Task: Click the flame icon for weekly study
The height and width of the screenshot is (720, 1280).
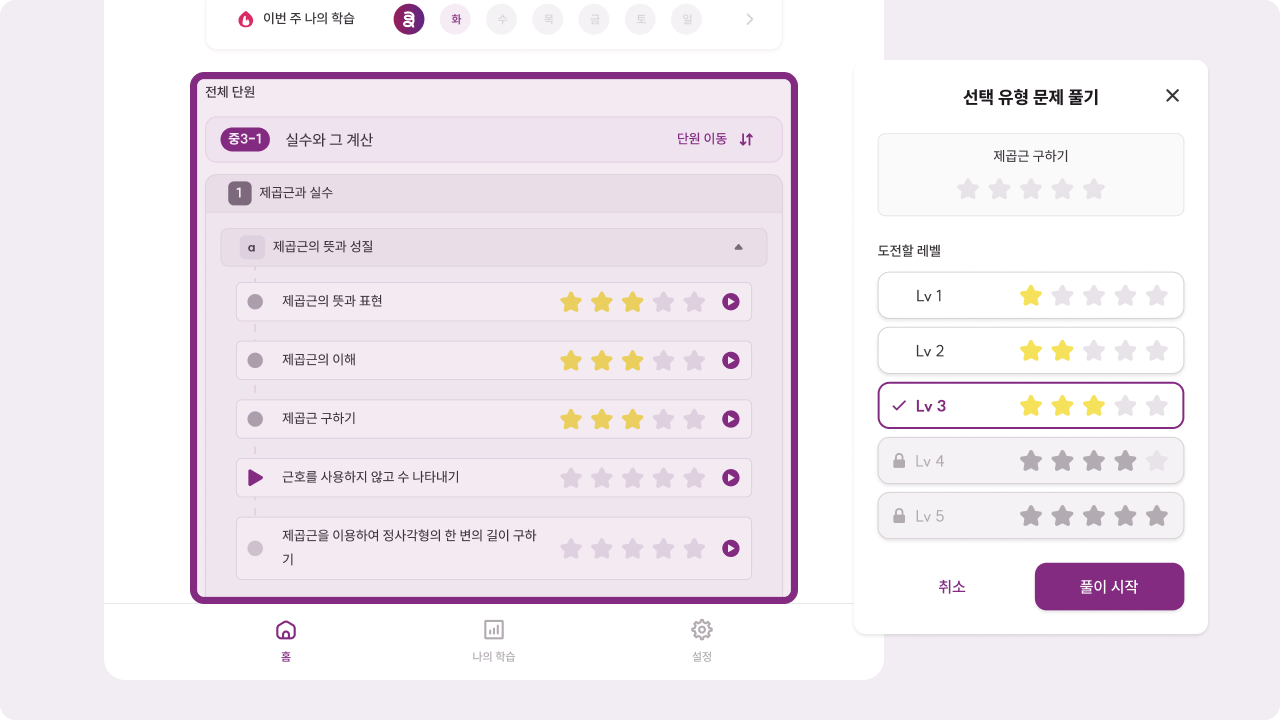Action: tap(245, 19)
